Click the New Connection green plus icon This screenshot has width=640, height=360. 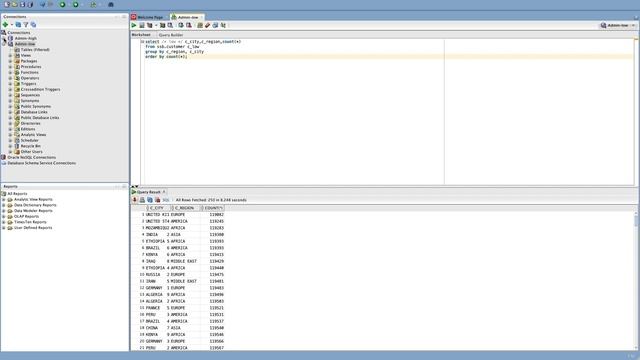[x=5, y=25]
